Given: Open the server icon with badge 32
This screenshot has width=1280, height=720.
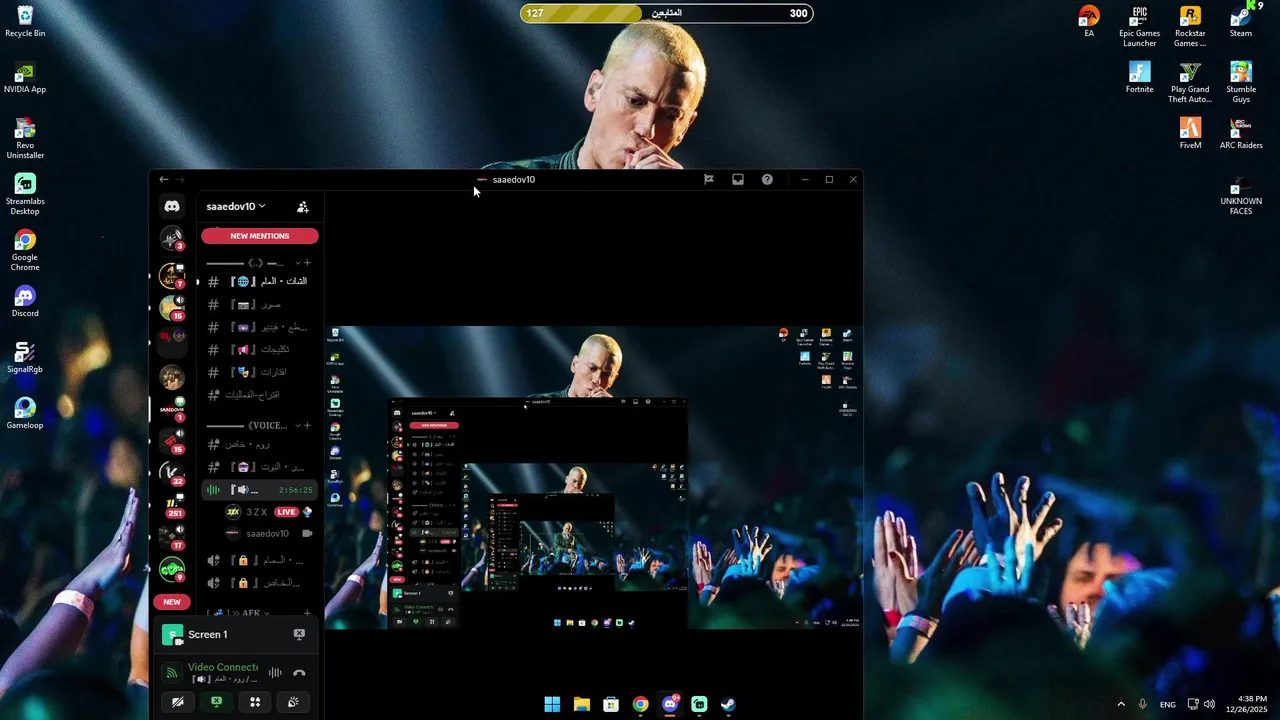Looking at the screenshot, I should click(x=172, y=473).
